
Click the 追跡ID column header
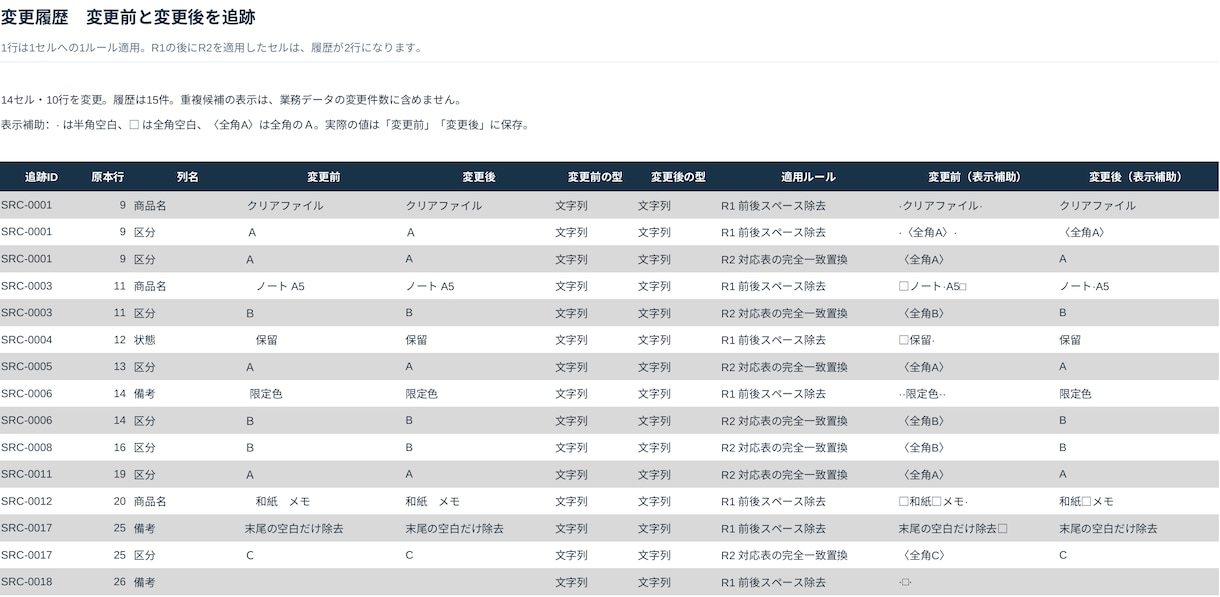point(42,177)
